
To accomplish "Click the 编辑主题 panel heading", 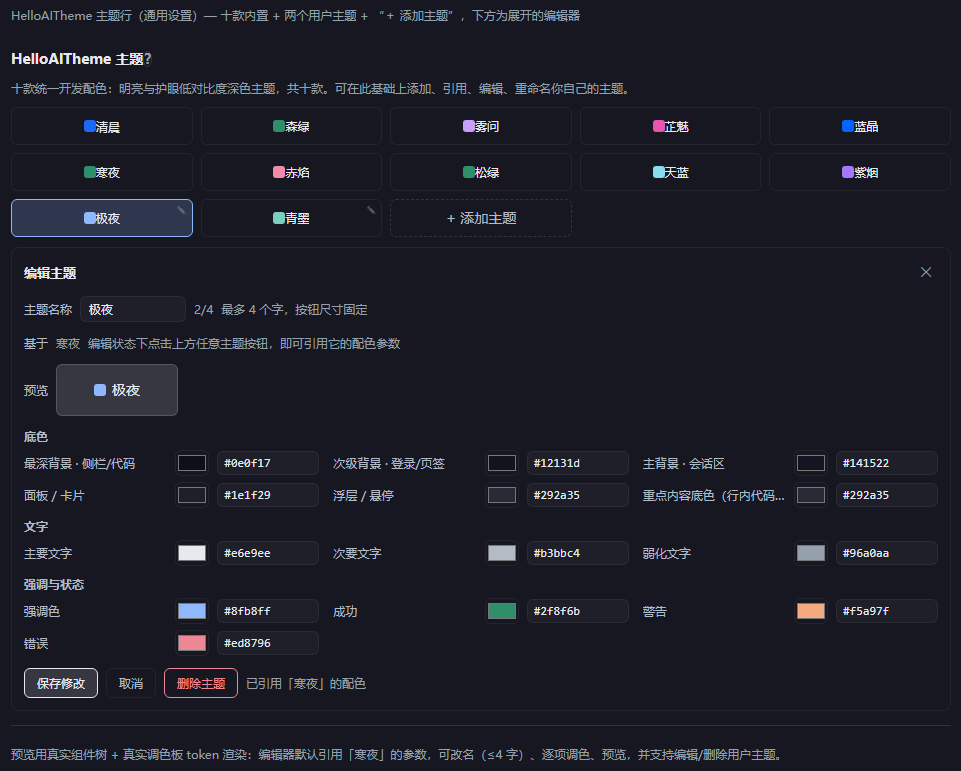I will (x=50, y=273).
